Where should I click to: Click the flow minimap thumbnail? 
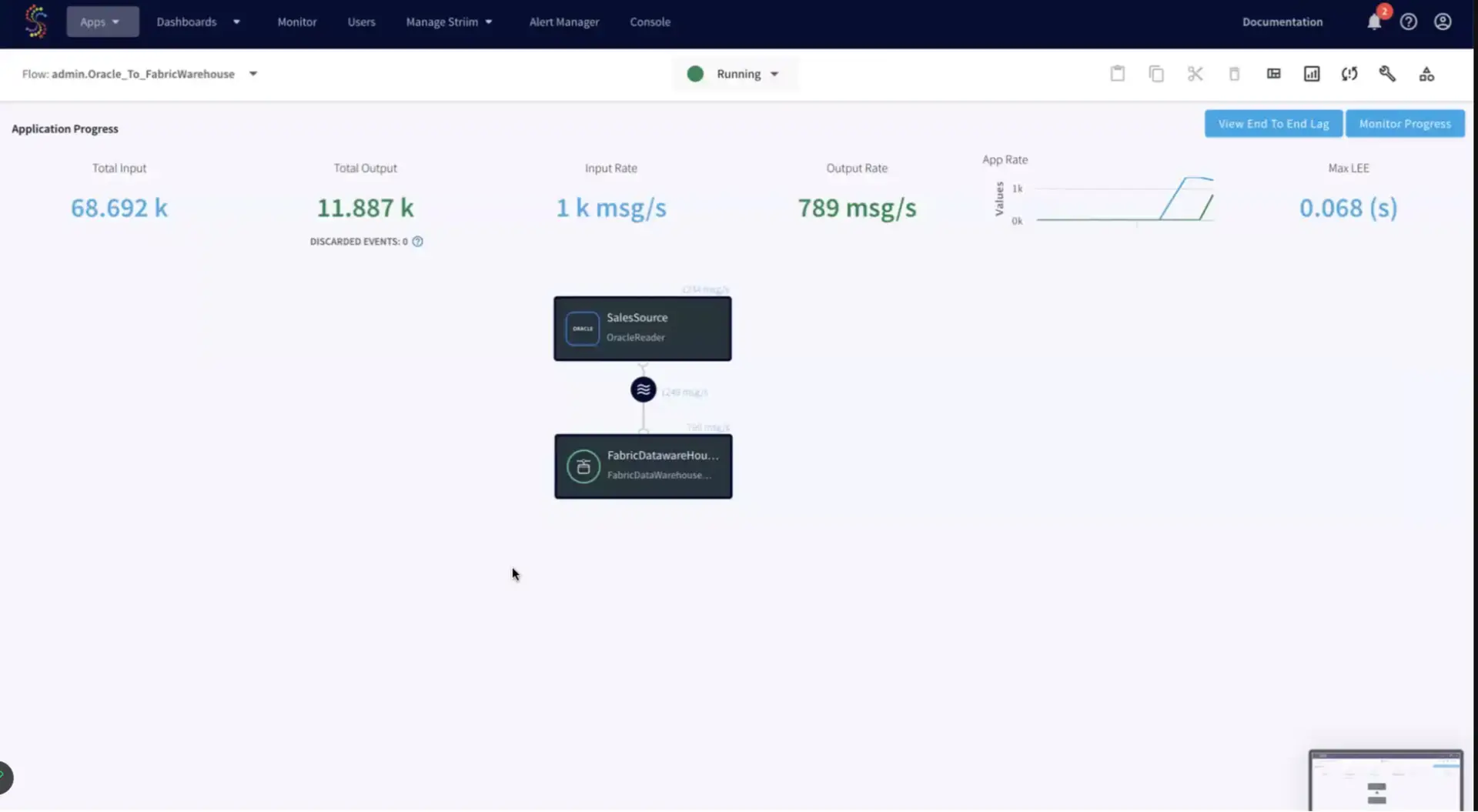1386,780
